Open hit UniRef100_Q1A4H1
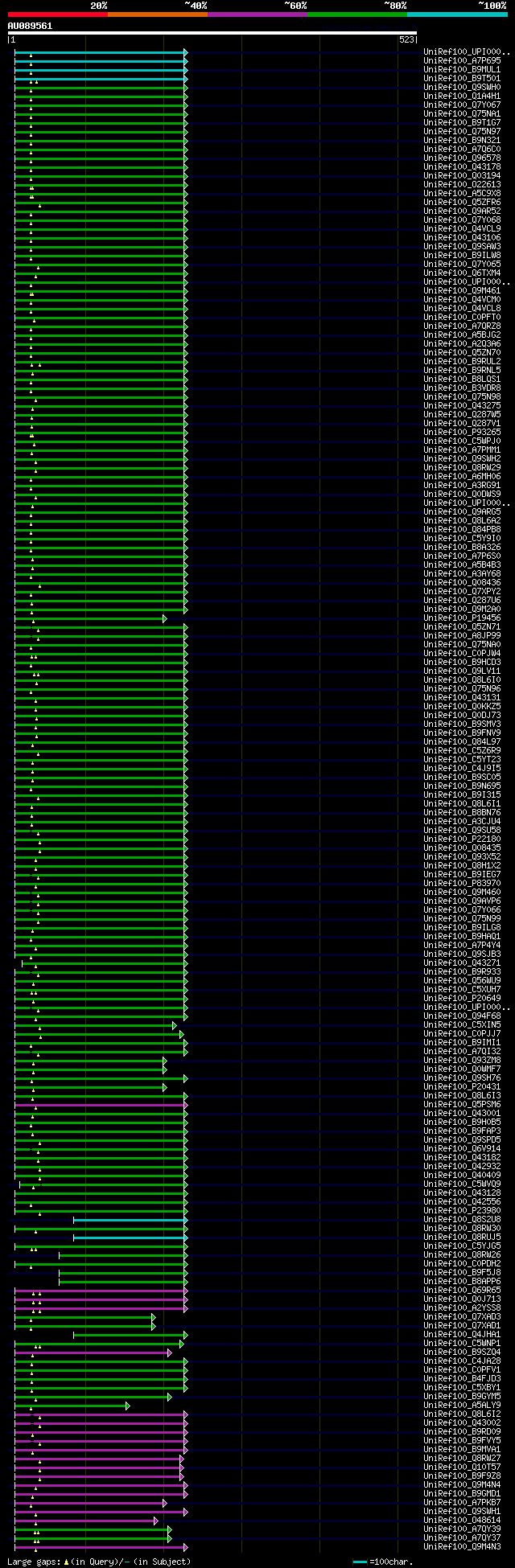The image size is (515, 1568). [x=462, y=96]
